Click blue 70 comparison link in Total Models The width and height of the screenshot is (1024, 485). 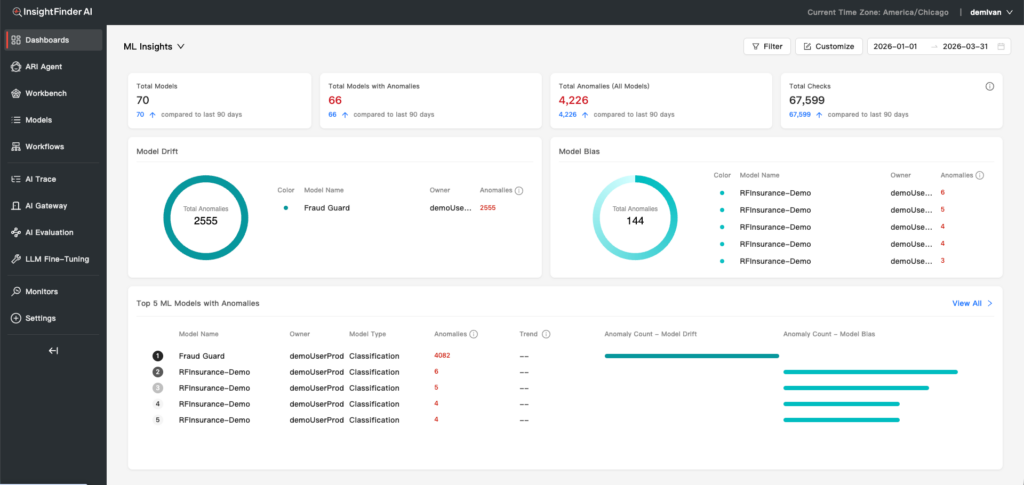pyautogui.click(x=140, y=115)
